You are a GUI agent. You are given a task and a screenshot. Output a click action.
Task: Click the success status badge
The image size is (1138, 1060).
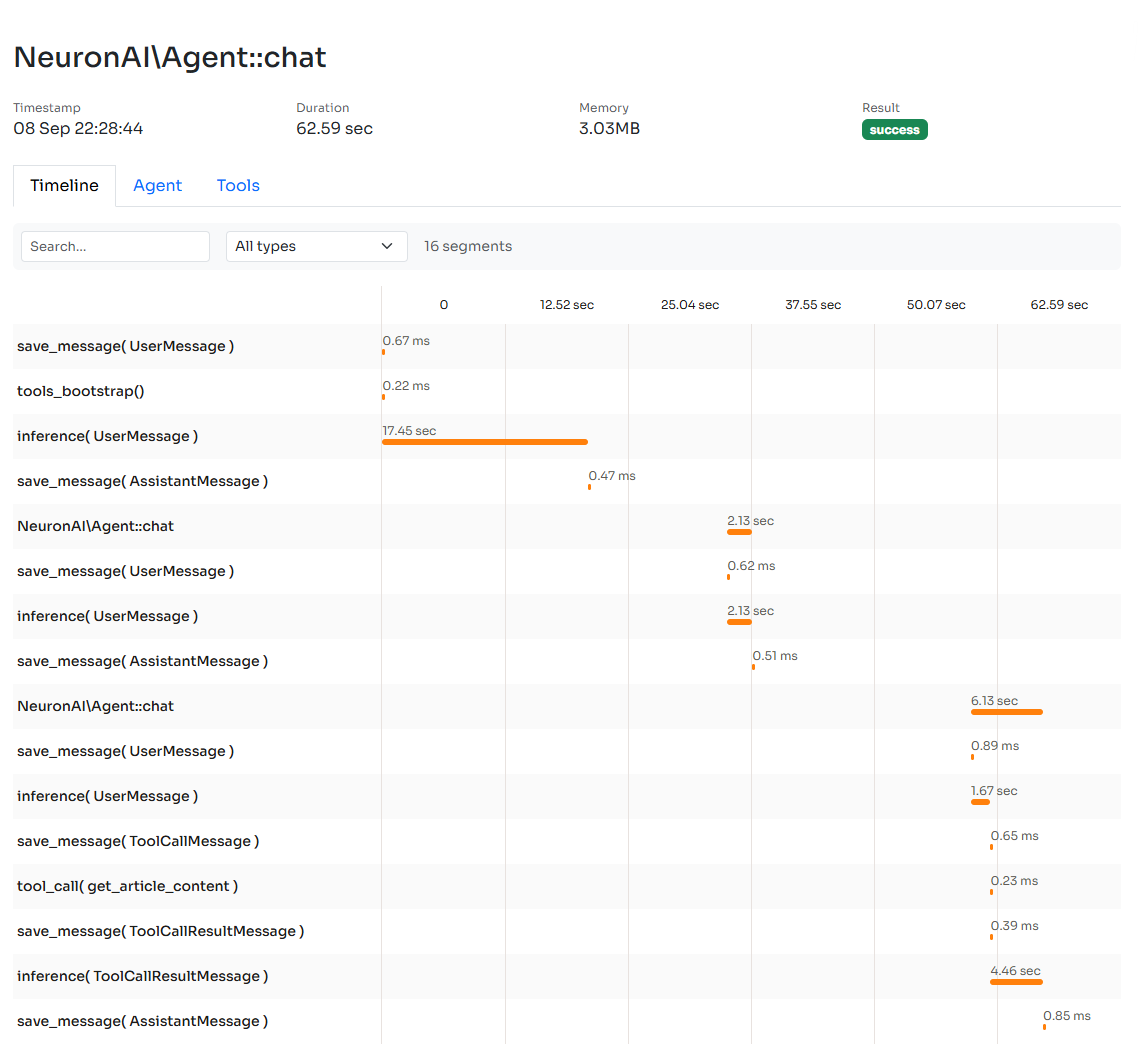point(894,129)
